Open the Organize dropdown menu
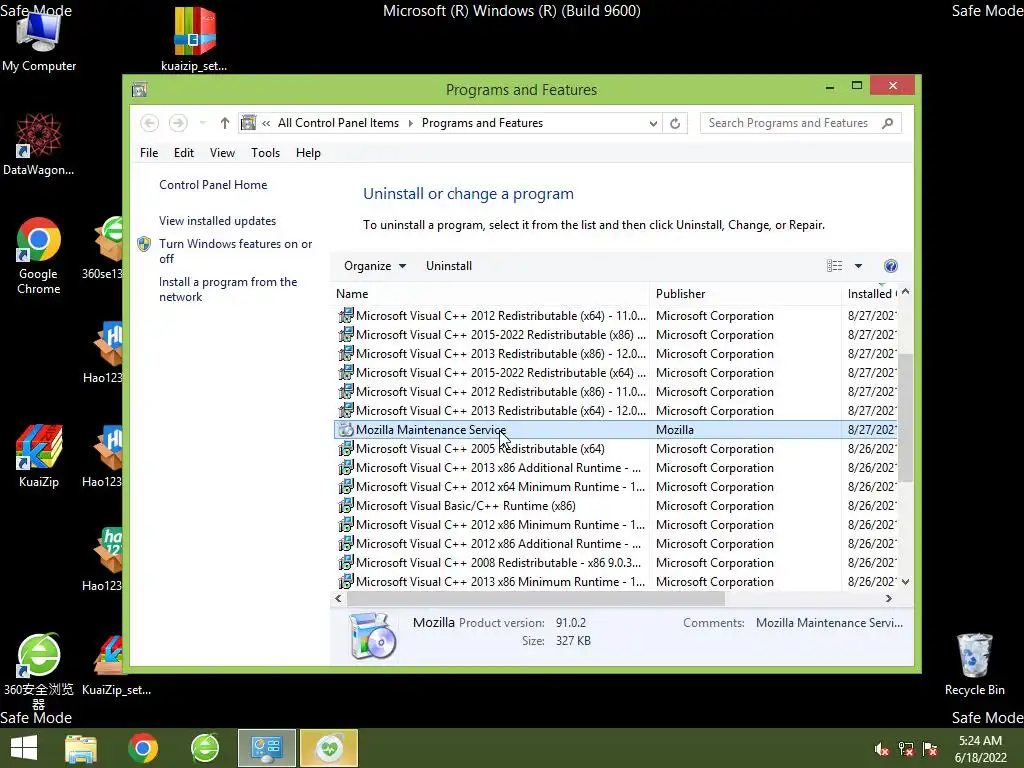The height and width of the screenshot is (768, 1024). click(375, 266)
